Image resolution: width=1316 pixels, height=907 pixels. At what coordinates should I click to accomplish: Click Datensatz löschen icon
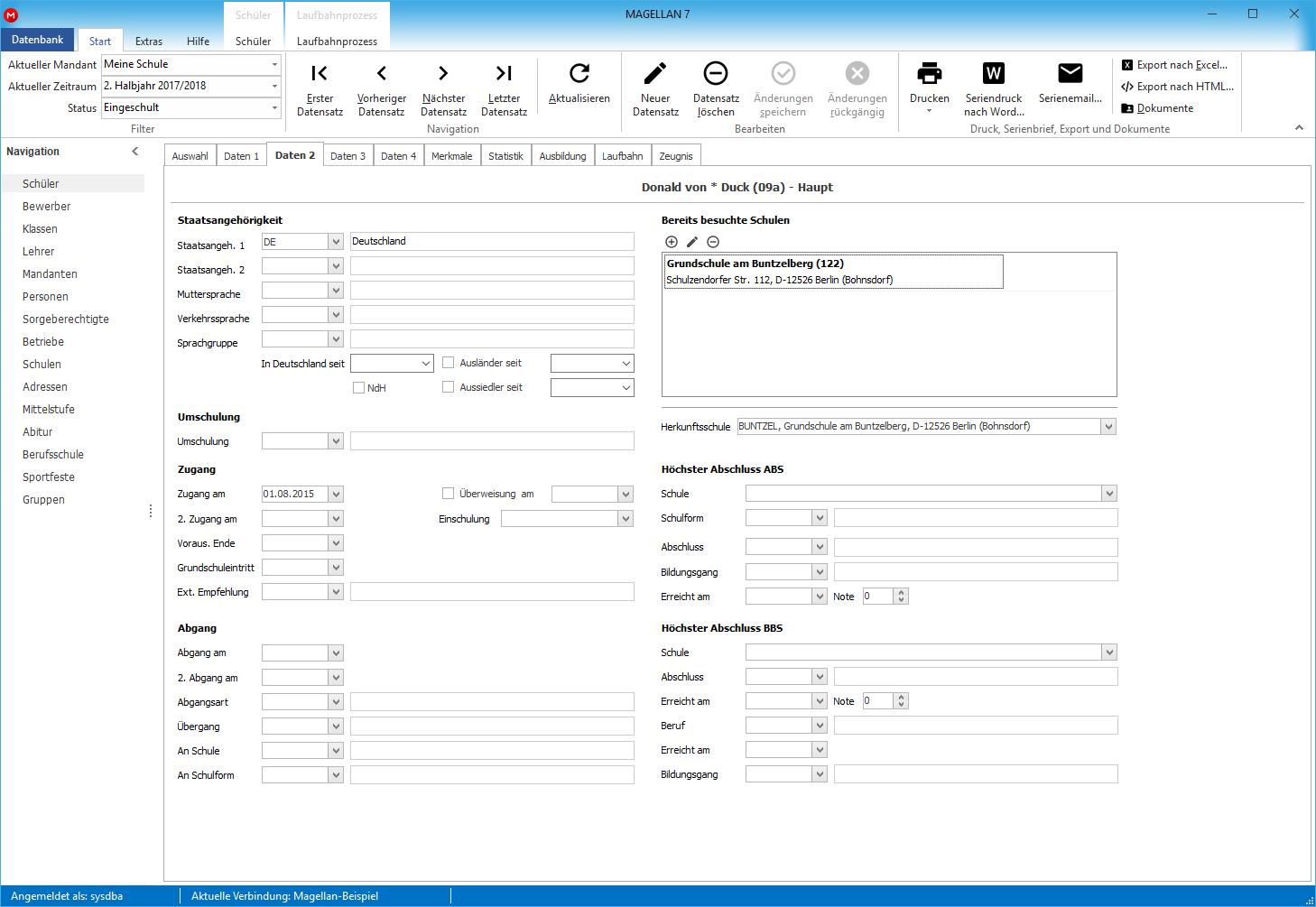coord(716,73)
